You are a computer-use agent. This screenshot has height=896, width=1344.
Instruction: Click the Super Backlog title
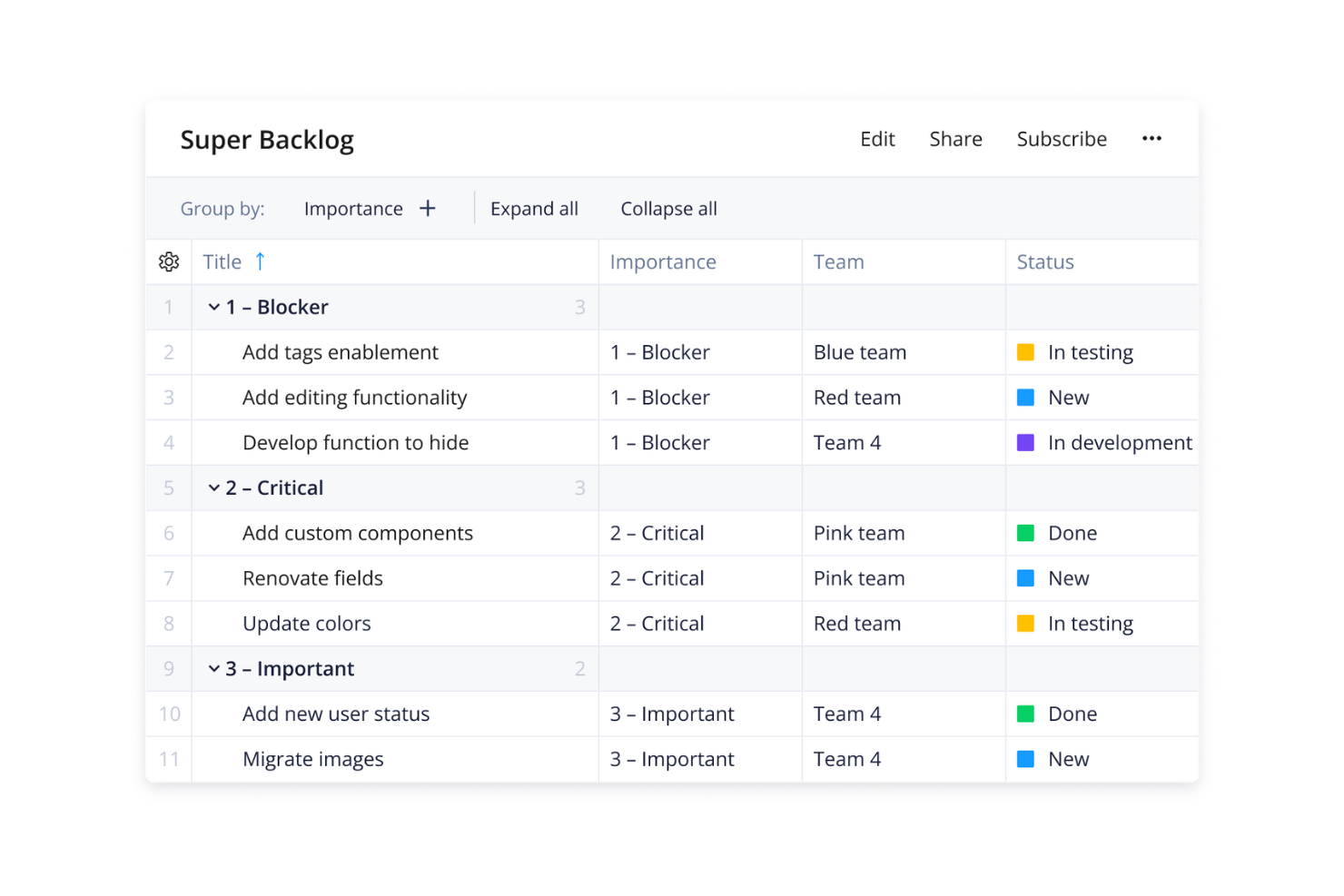[267, 140]
